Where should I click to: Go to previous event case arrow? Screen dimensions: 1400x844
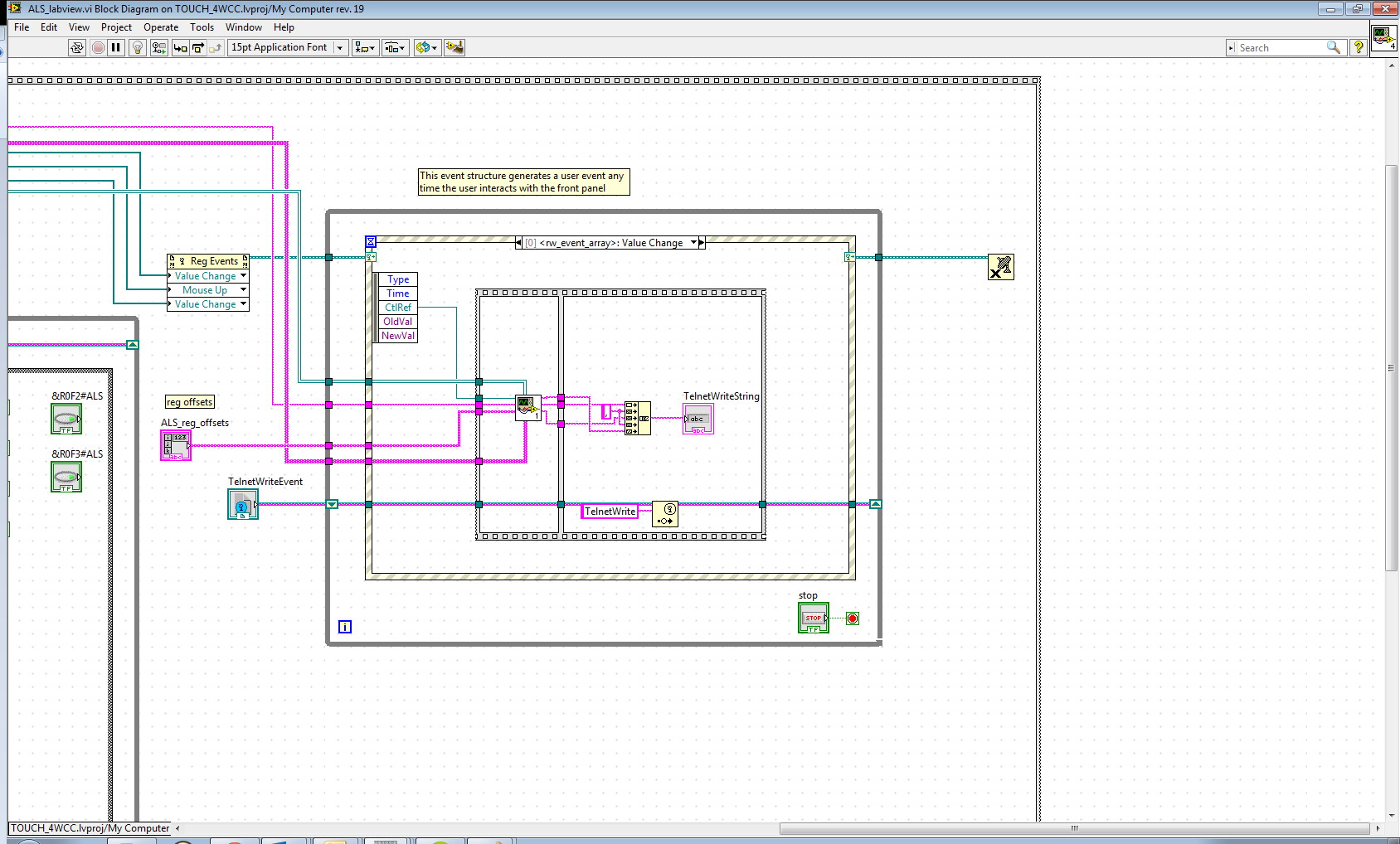(x=519, y=243)
